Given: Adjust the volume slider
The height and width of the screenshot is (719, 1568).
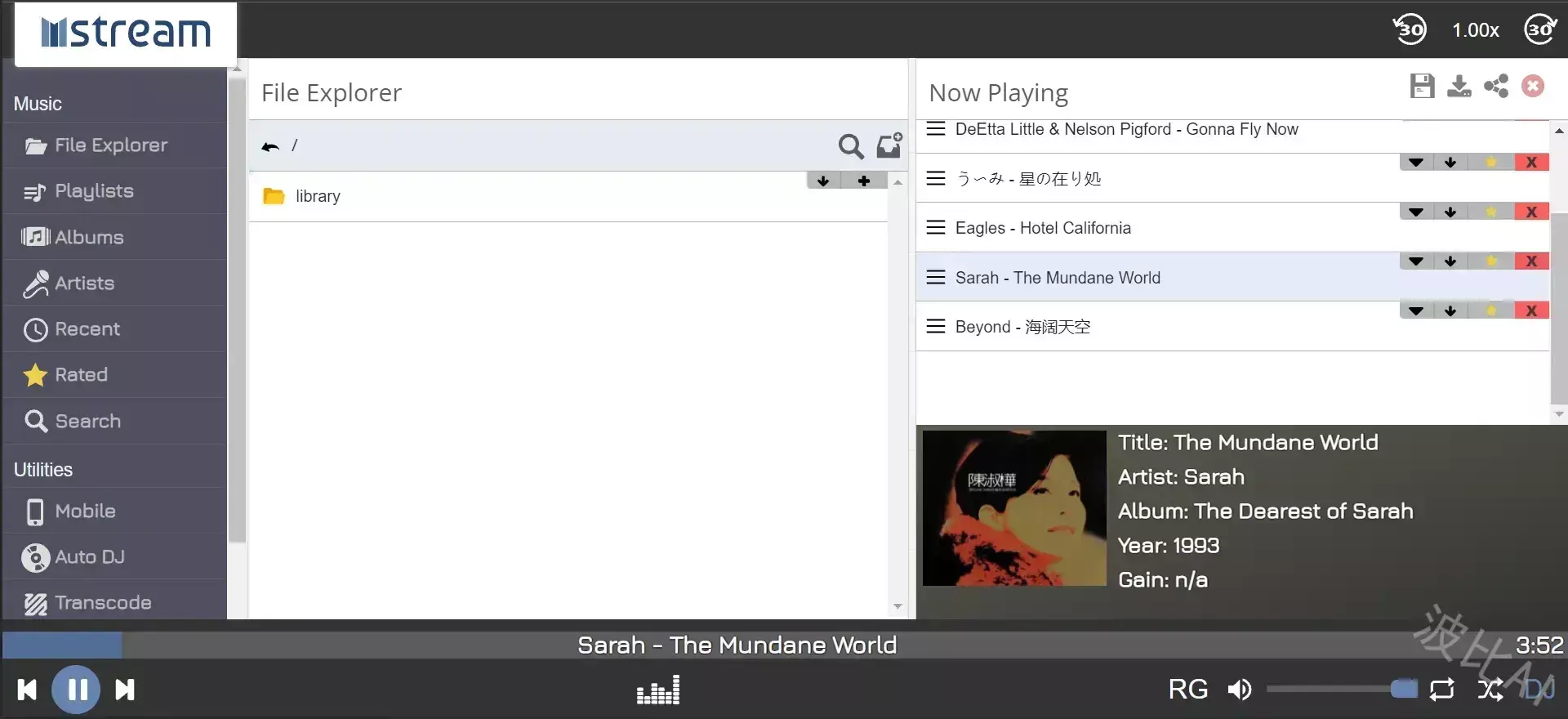Looking at the screenshot, I should point(1343,690).
